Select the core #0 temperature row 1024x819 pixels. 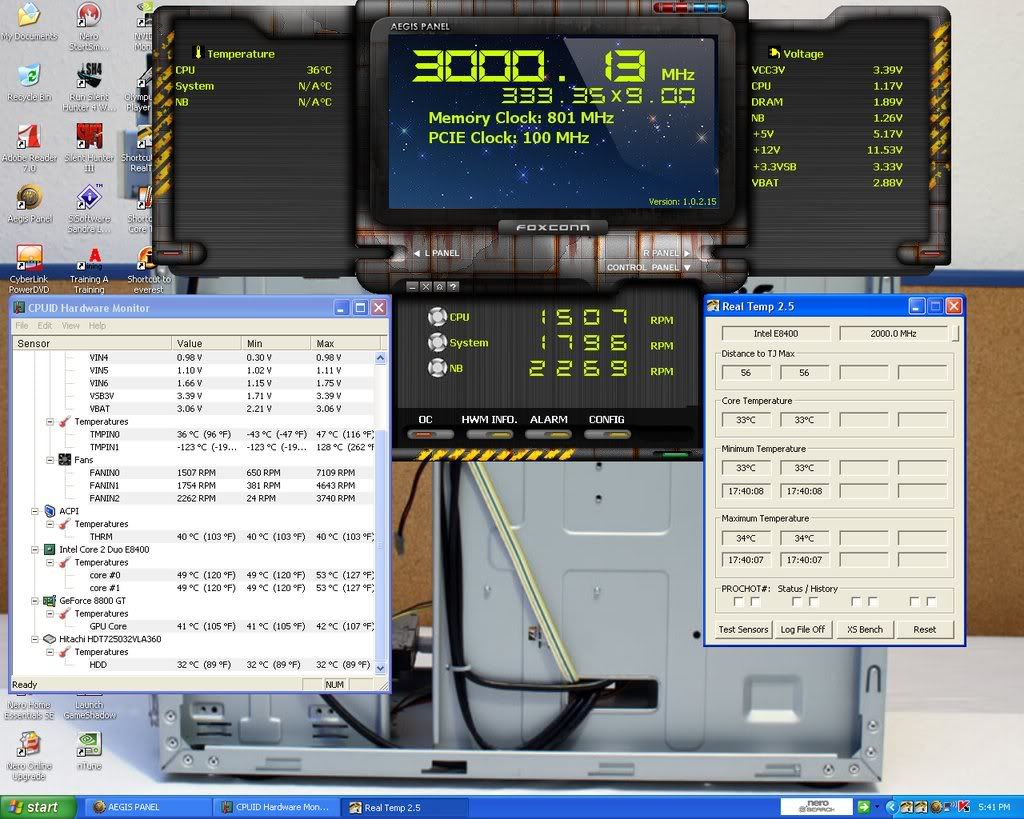click(194, 575)
